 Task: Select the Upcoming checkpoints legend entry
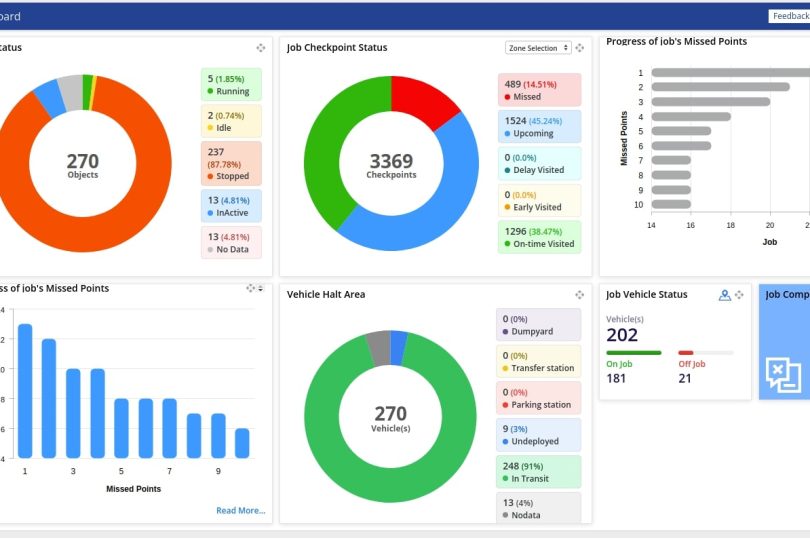(539, 126)
